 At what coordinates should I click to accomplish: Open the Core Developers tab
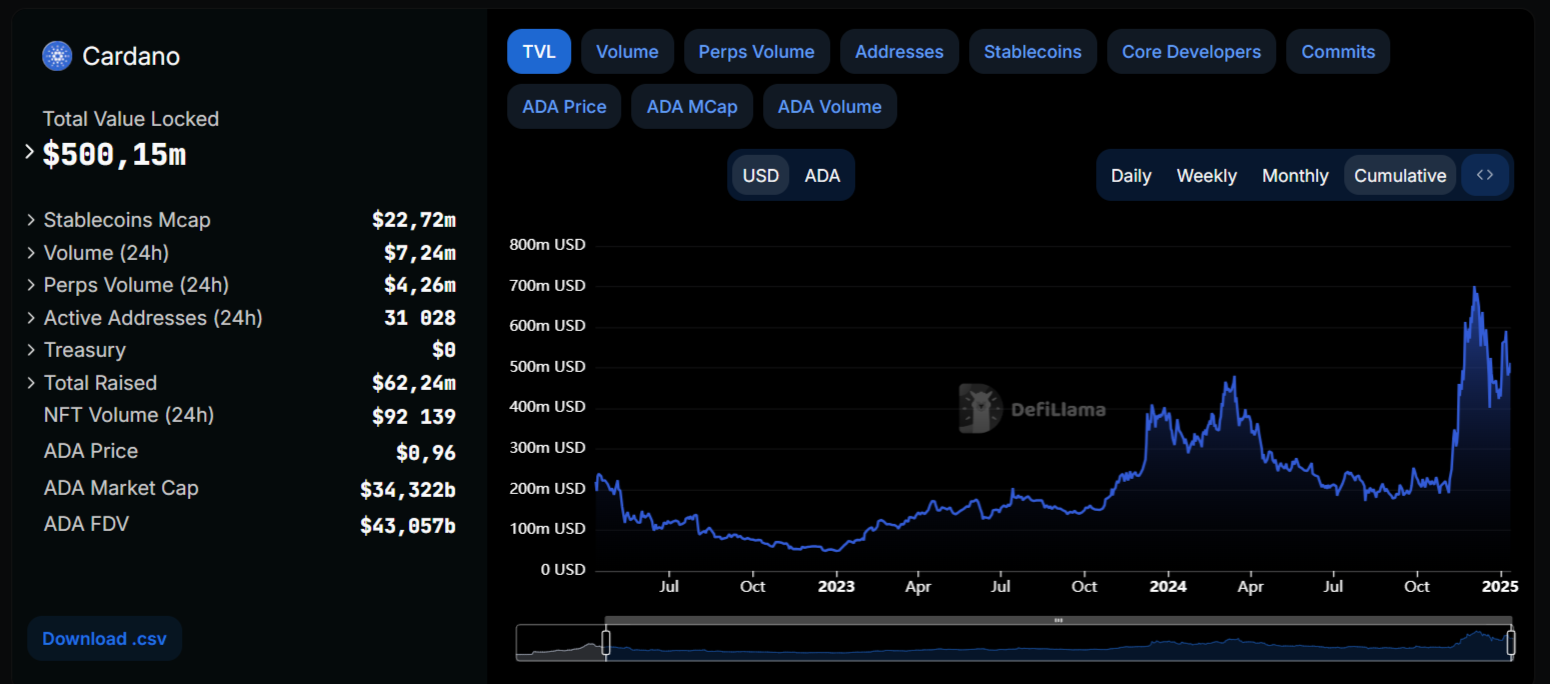tap(1191, 52)
